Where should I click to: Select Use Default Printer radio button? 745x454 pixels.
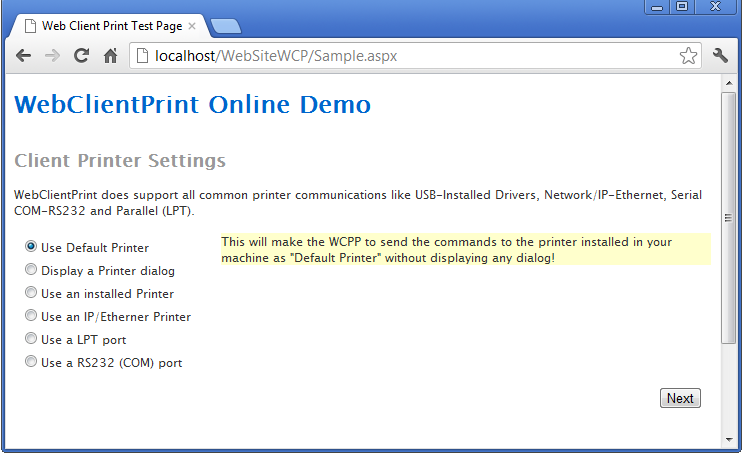point(31,246)
